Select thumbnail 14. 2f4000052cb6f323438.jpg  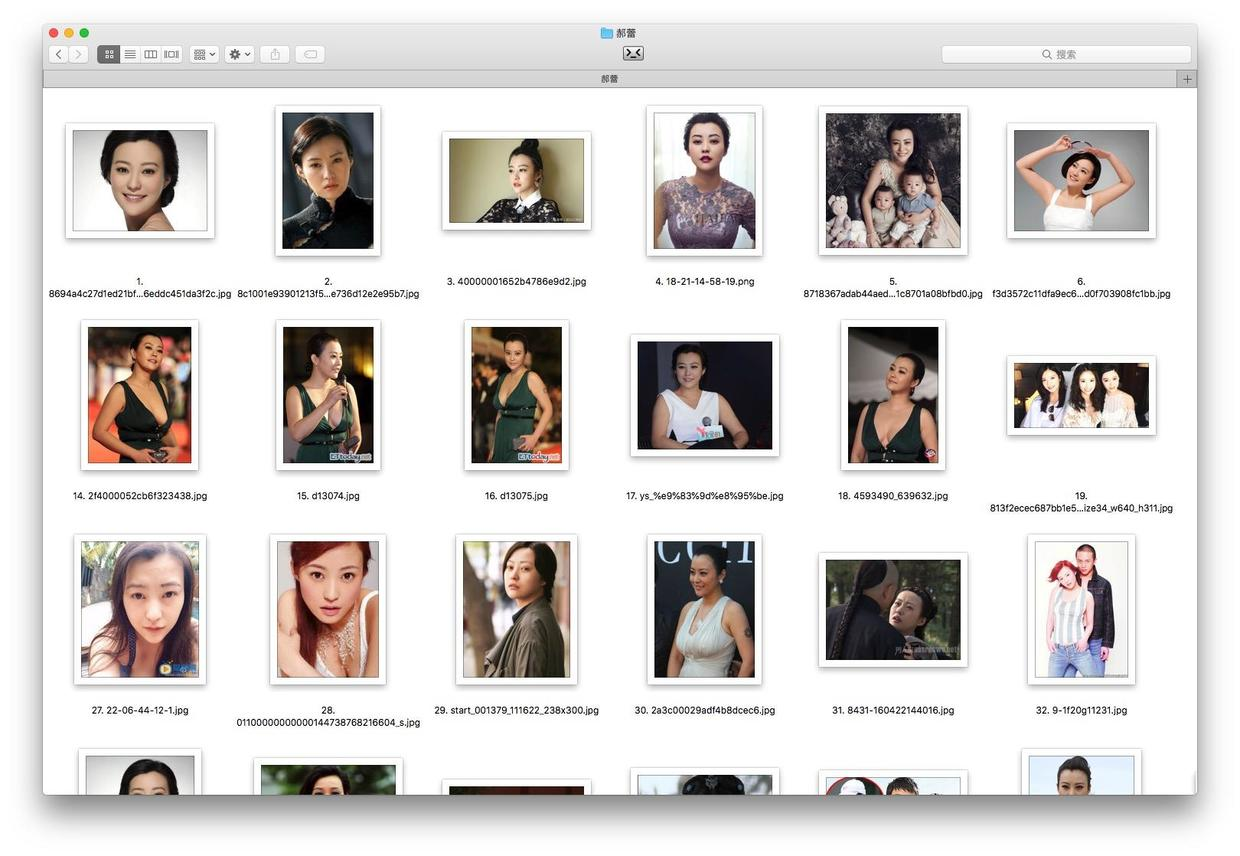point(140,395)
